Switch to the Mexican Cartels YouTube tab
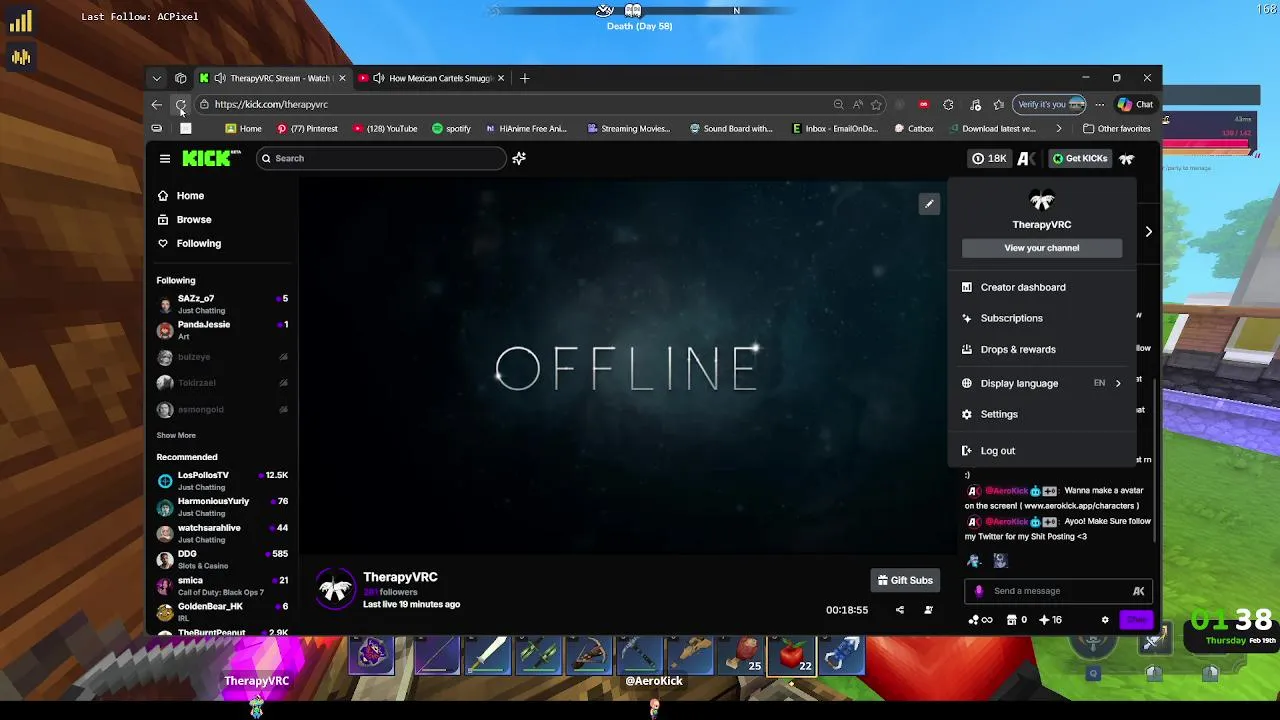The image size is (1280, 720). (431, 78)
